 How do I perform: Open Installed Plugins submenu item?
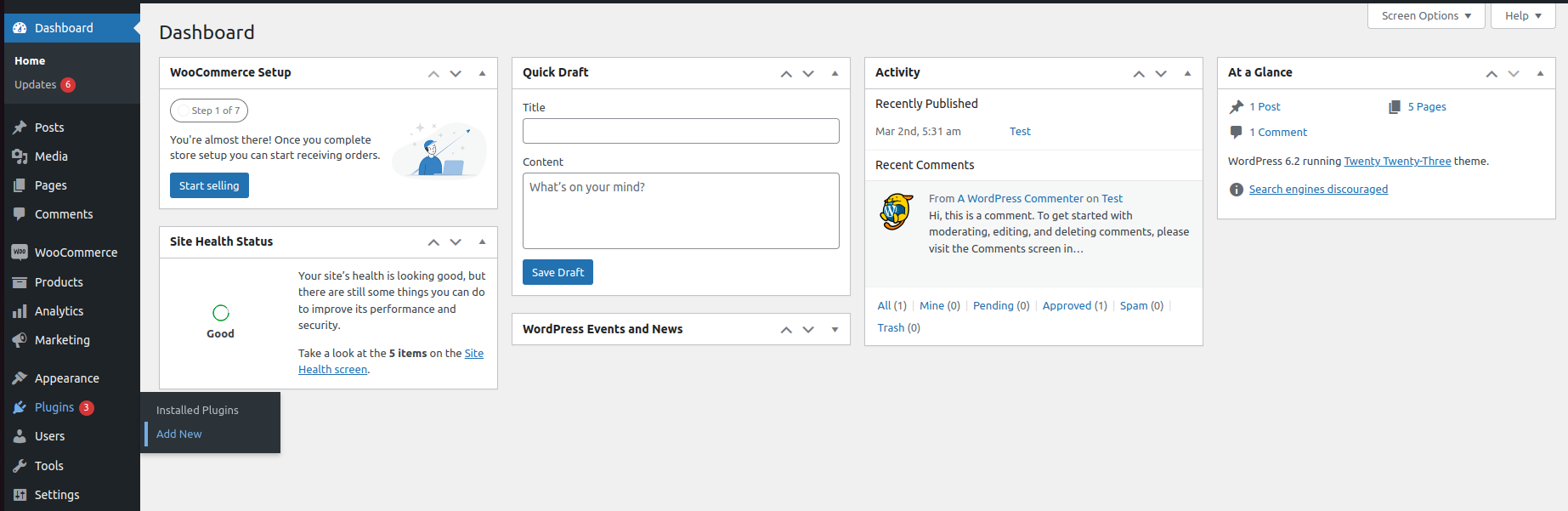click(x=197, y=410)
